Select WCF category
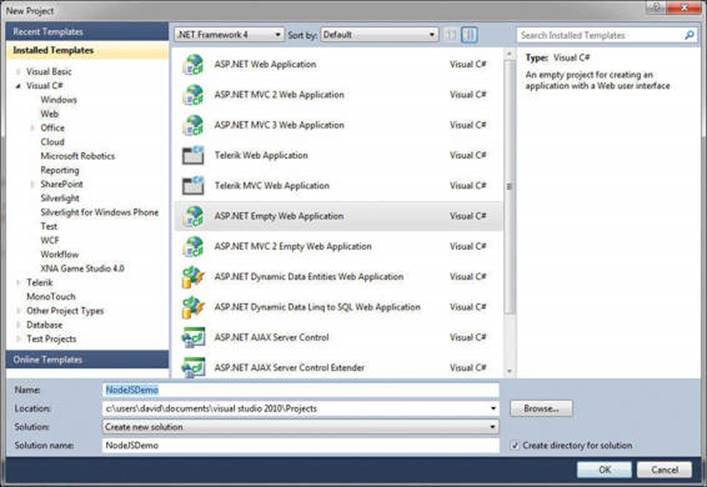This screenshot has height=487, width=707. [x=50, y=240]
